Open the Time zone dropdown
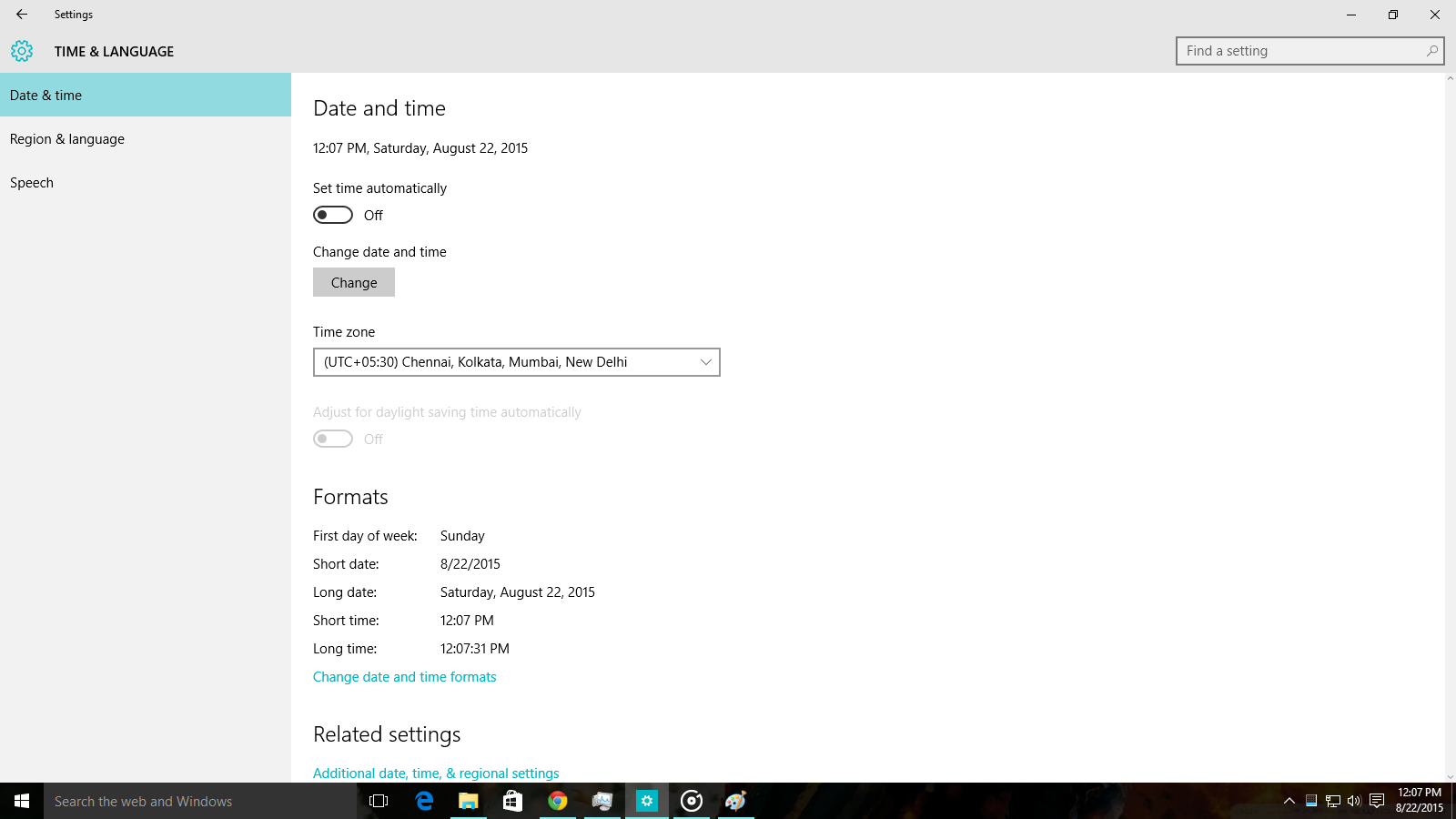This screenshot has width=1456, height=819. coord(517,362)
